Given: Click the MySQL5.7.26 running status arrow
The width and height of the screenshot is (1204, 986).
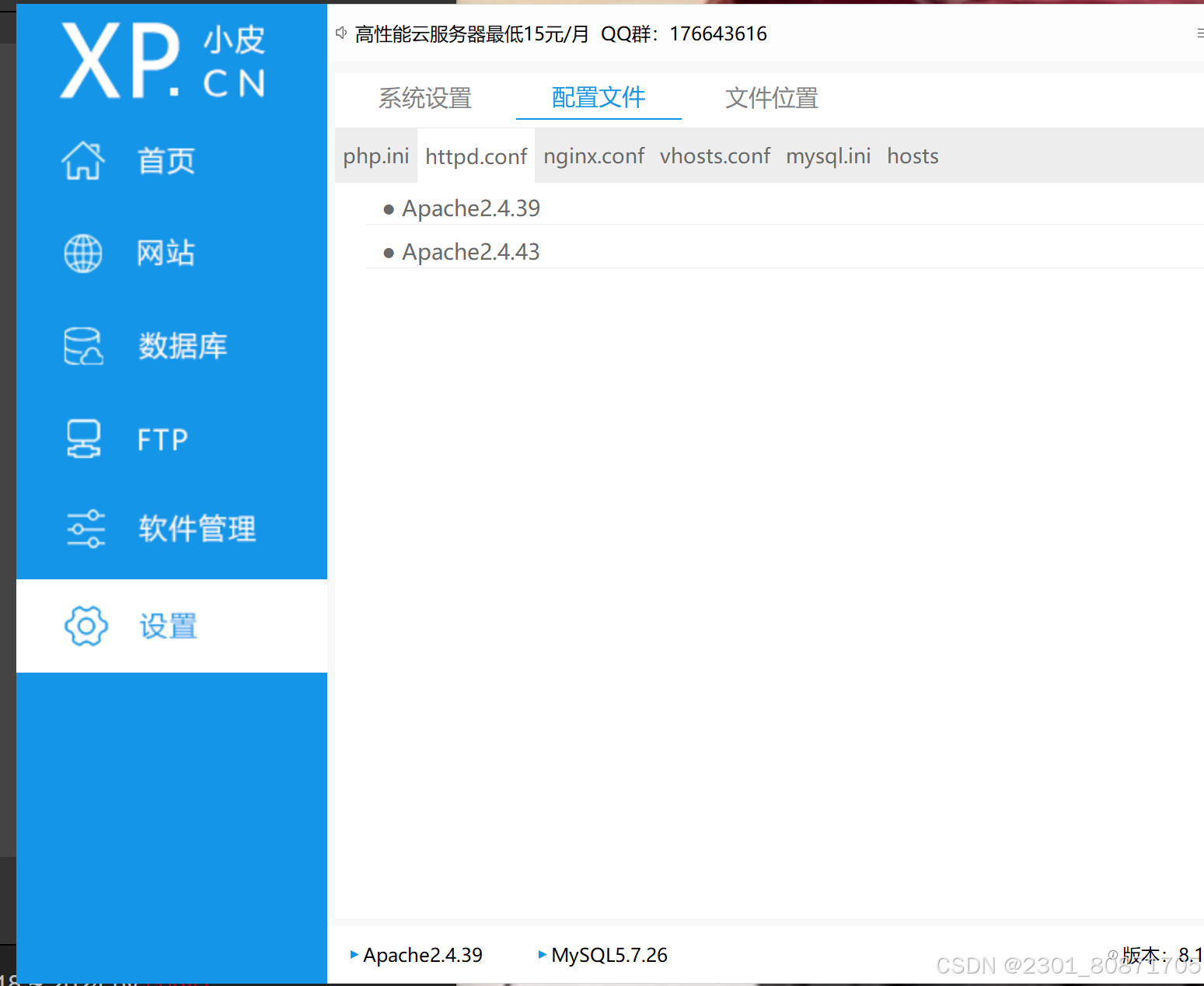Looking at the screenshot, I should [x=543, y=954].
